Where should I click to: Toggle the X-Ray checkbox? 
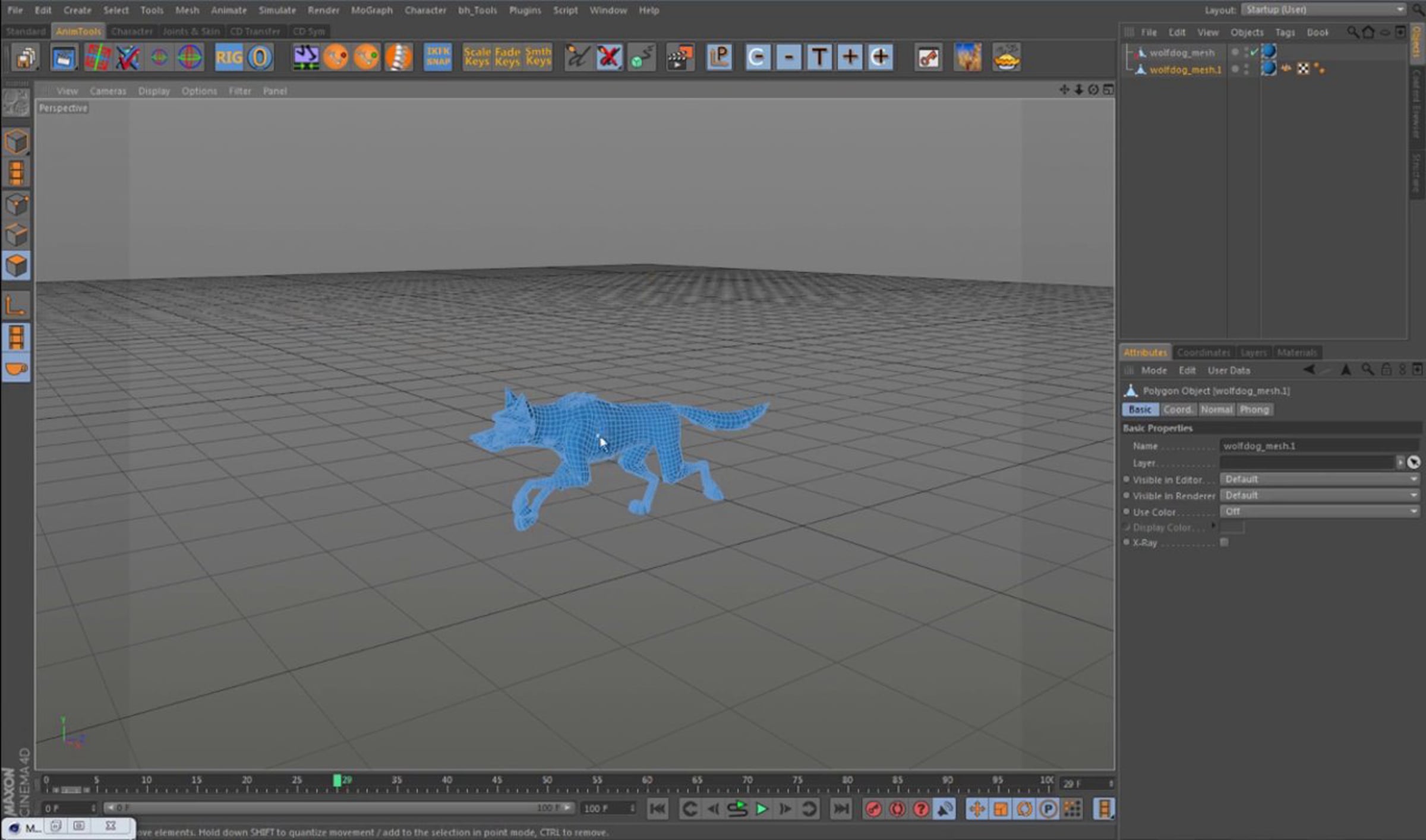pos(1224,542)
